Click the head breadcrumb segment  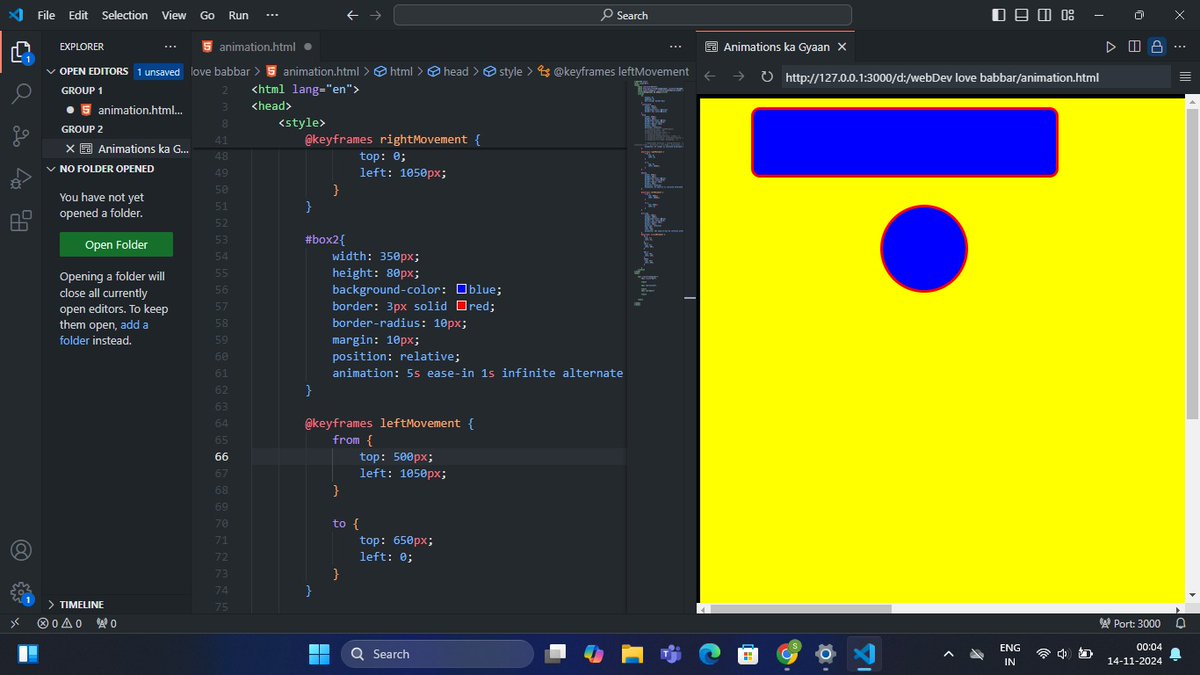coord(448,71)
